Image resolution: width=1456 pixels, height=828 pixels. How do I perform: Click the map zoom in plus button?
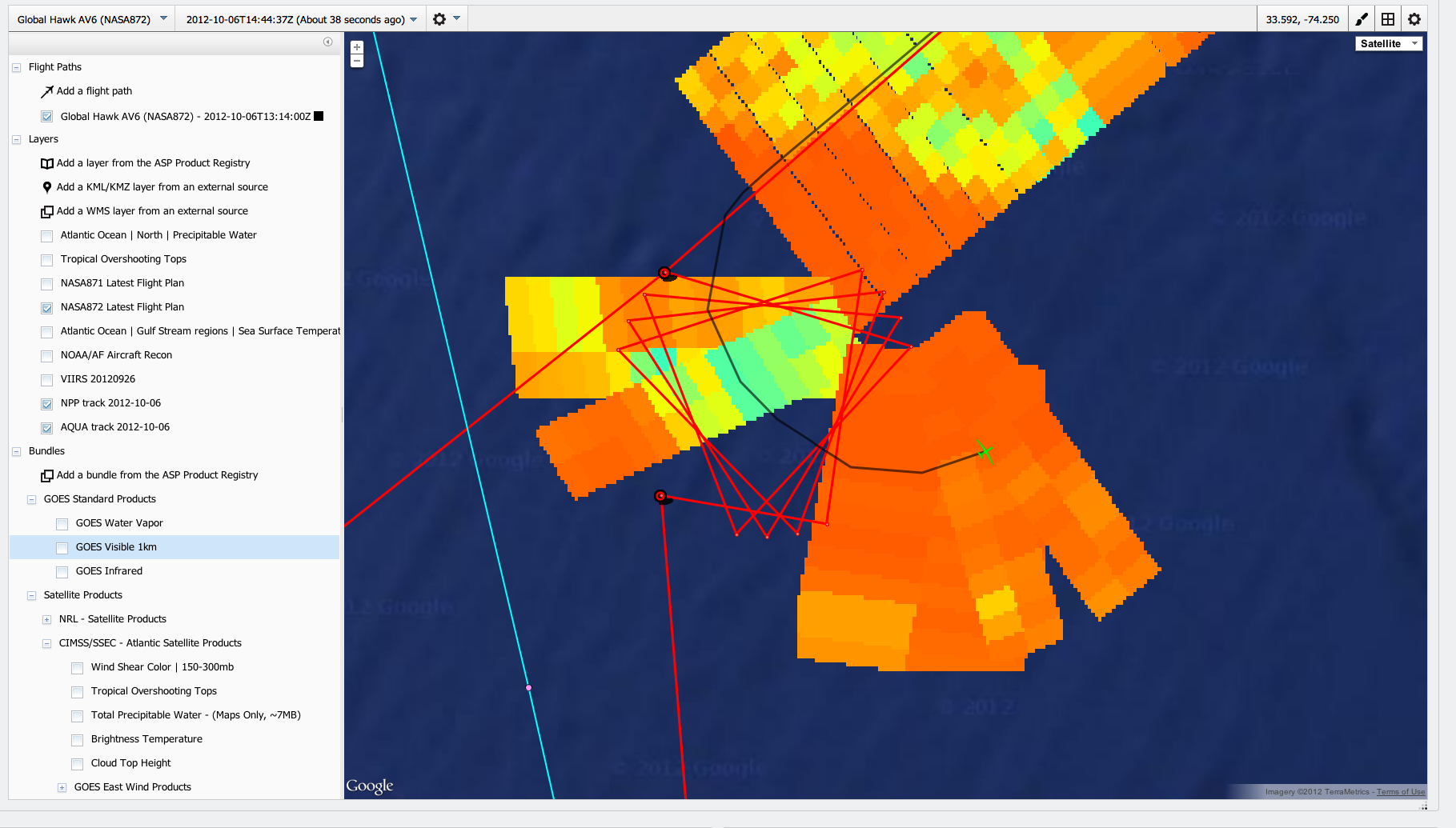coord(357,47)
